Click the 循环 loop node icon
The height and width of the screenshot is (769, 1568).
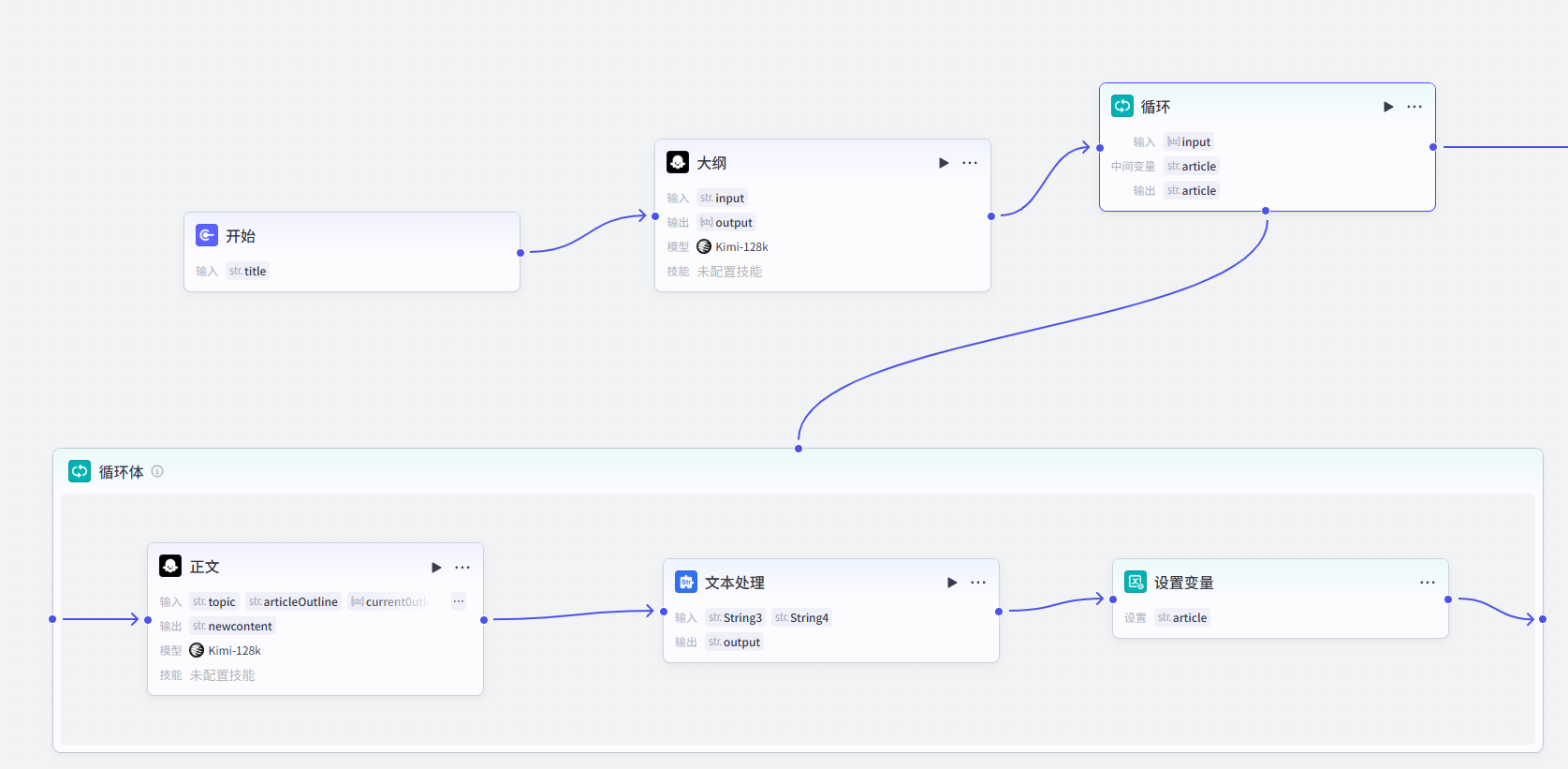(1122, 106)
